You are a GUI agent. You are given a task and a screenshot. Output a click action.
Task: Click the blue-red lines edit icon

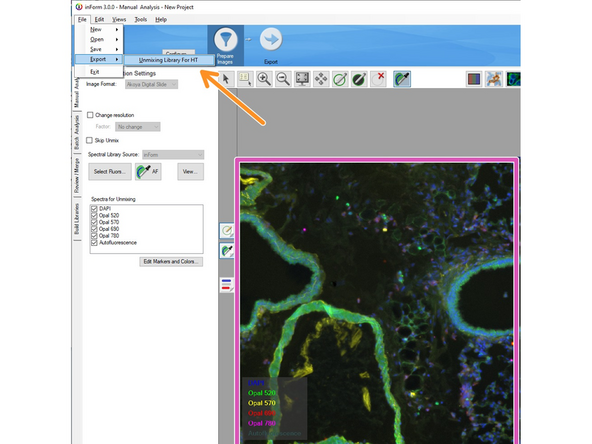click(x=227, y=285)
